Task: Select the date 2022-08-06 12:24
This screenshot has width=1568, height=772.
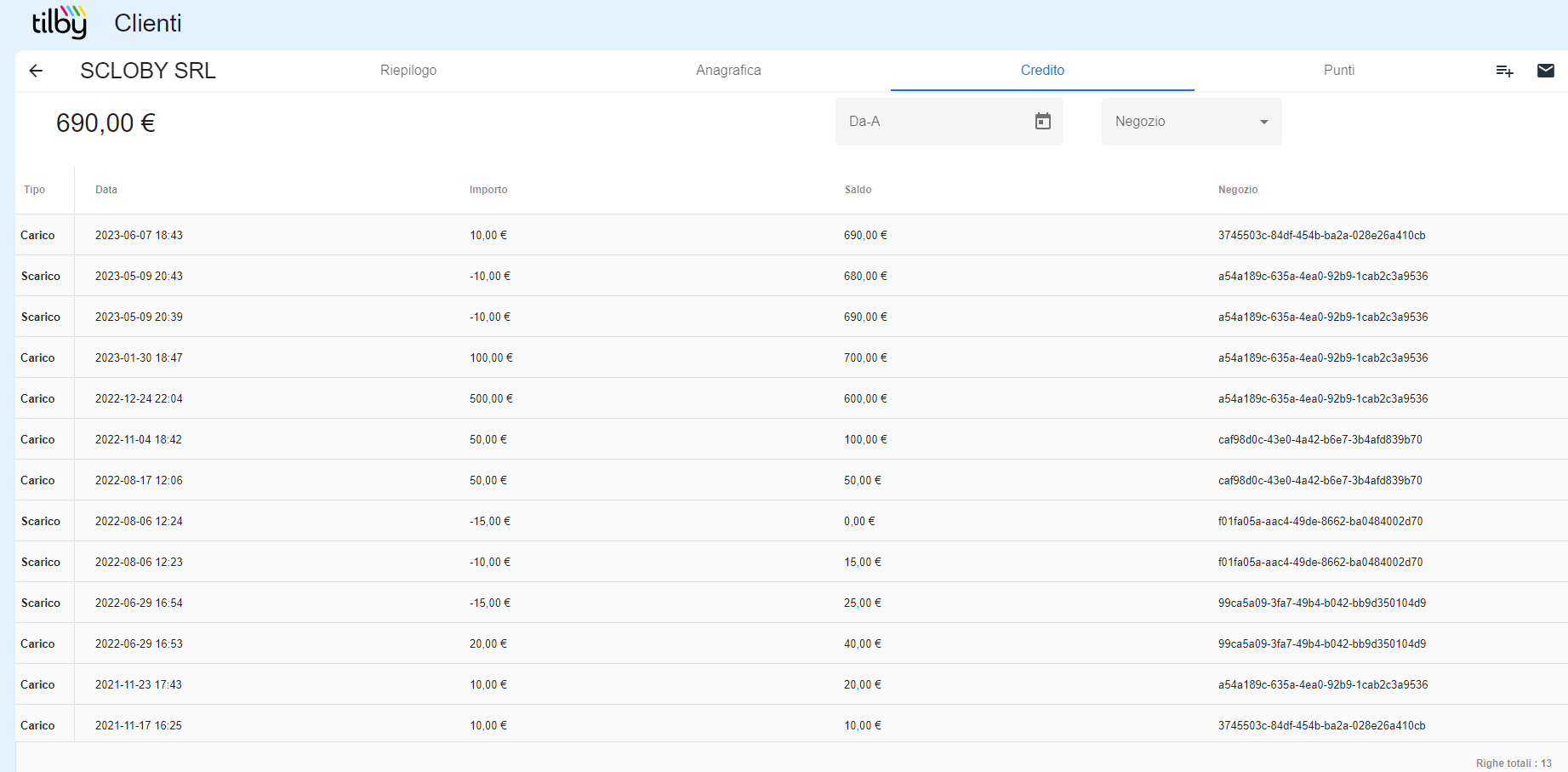Action: pos(139,522)
